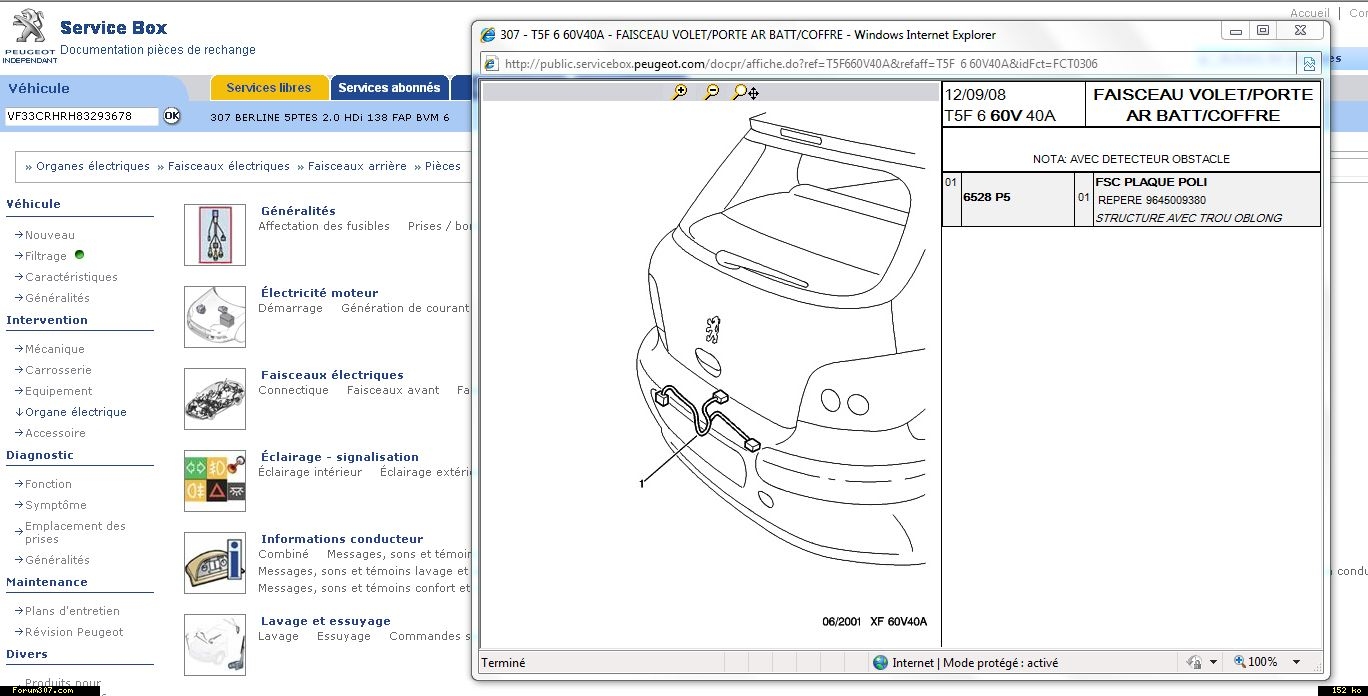Viewport: 1368px width, 696px height.
Task: Switch to the Services abonnés tab
Action: [x=389, y=88]
